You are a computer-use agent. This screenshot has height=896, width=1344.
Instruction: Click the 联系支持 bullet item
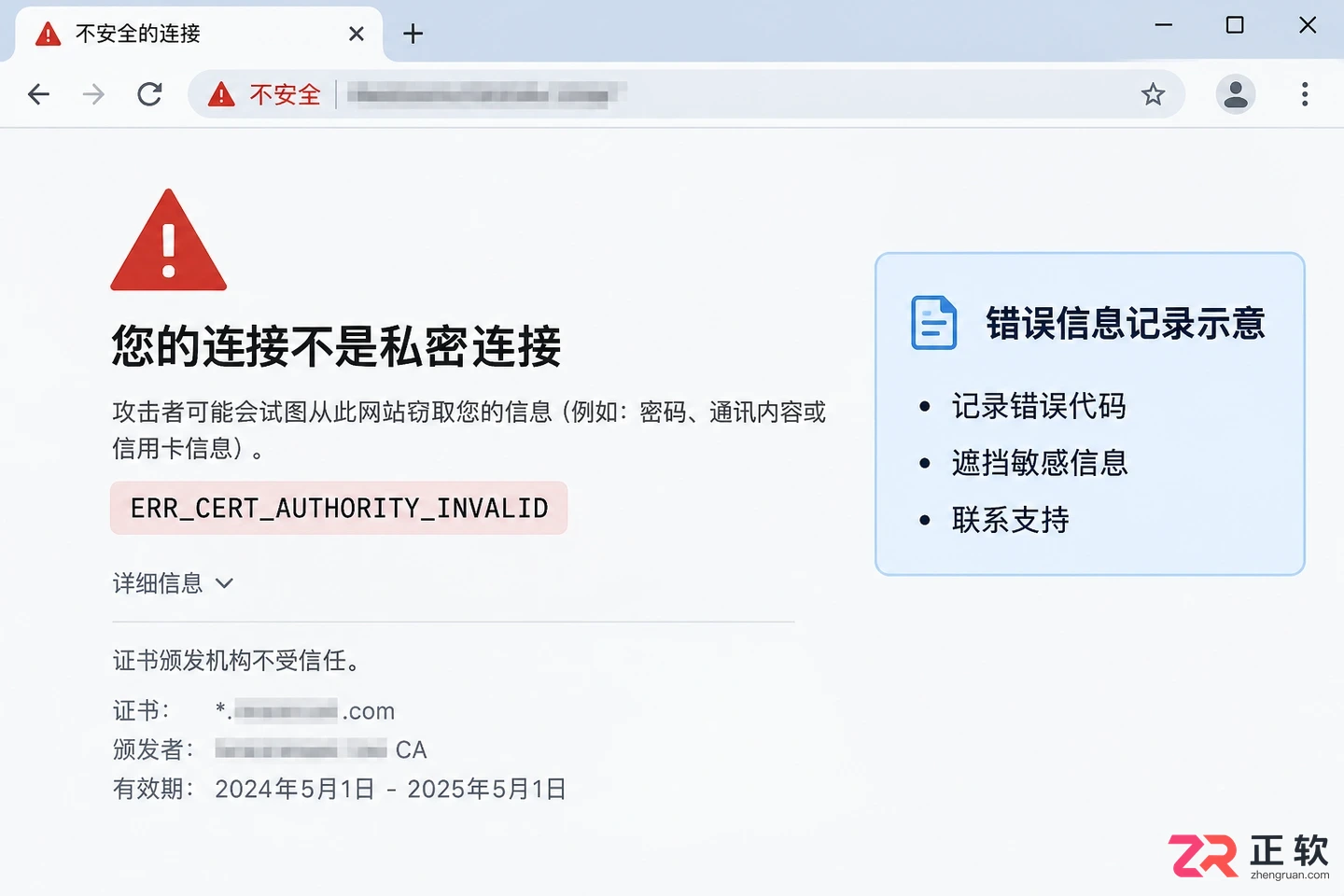[1011, 520]
